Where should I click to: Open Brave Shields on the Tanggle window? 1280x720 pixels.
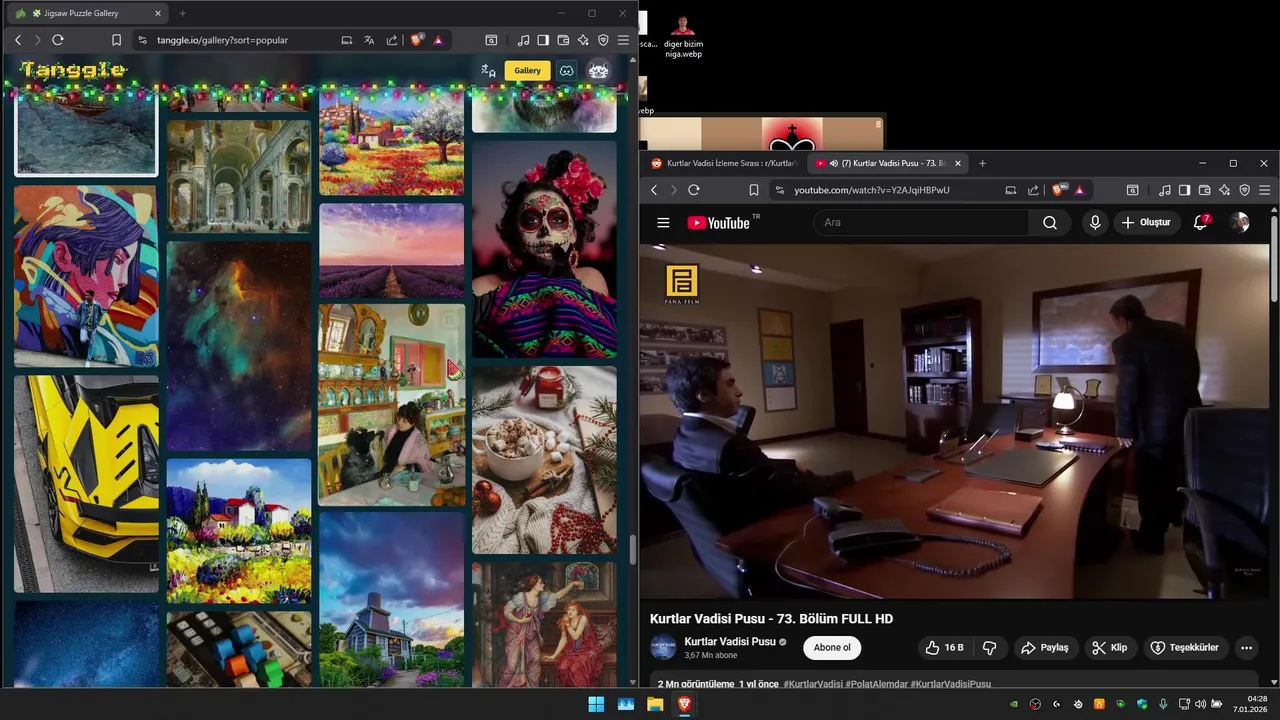coord(417,40)
